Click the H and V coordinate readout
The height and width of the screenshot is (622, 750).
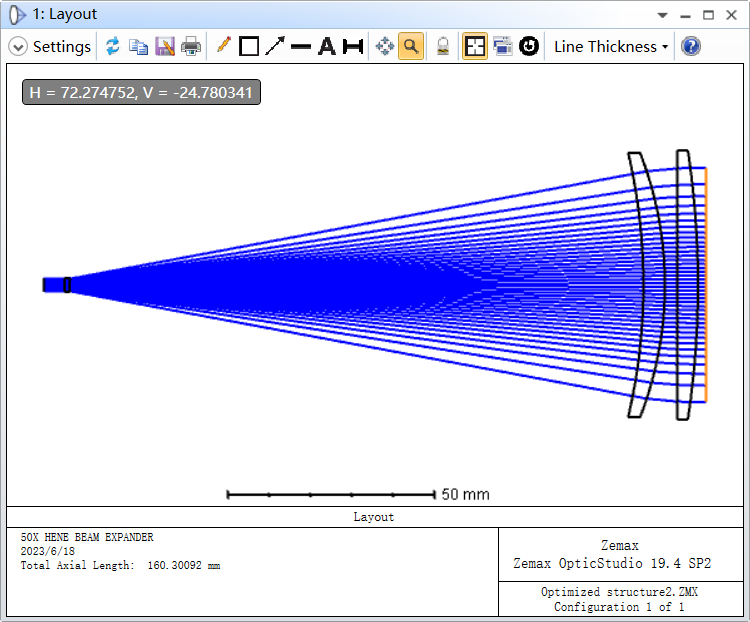tap(142, 92)
